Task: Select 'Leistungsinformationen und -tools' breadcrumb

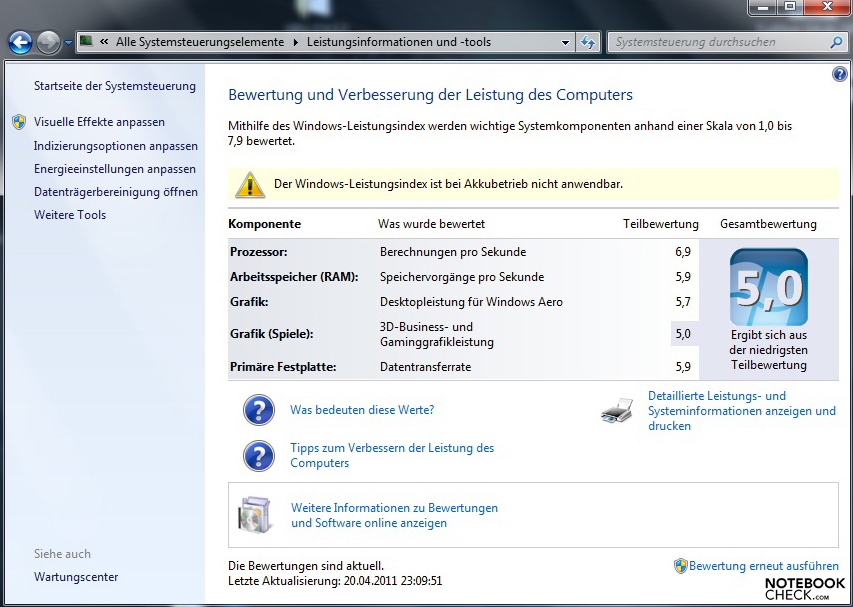Action: 399,42
